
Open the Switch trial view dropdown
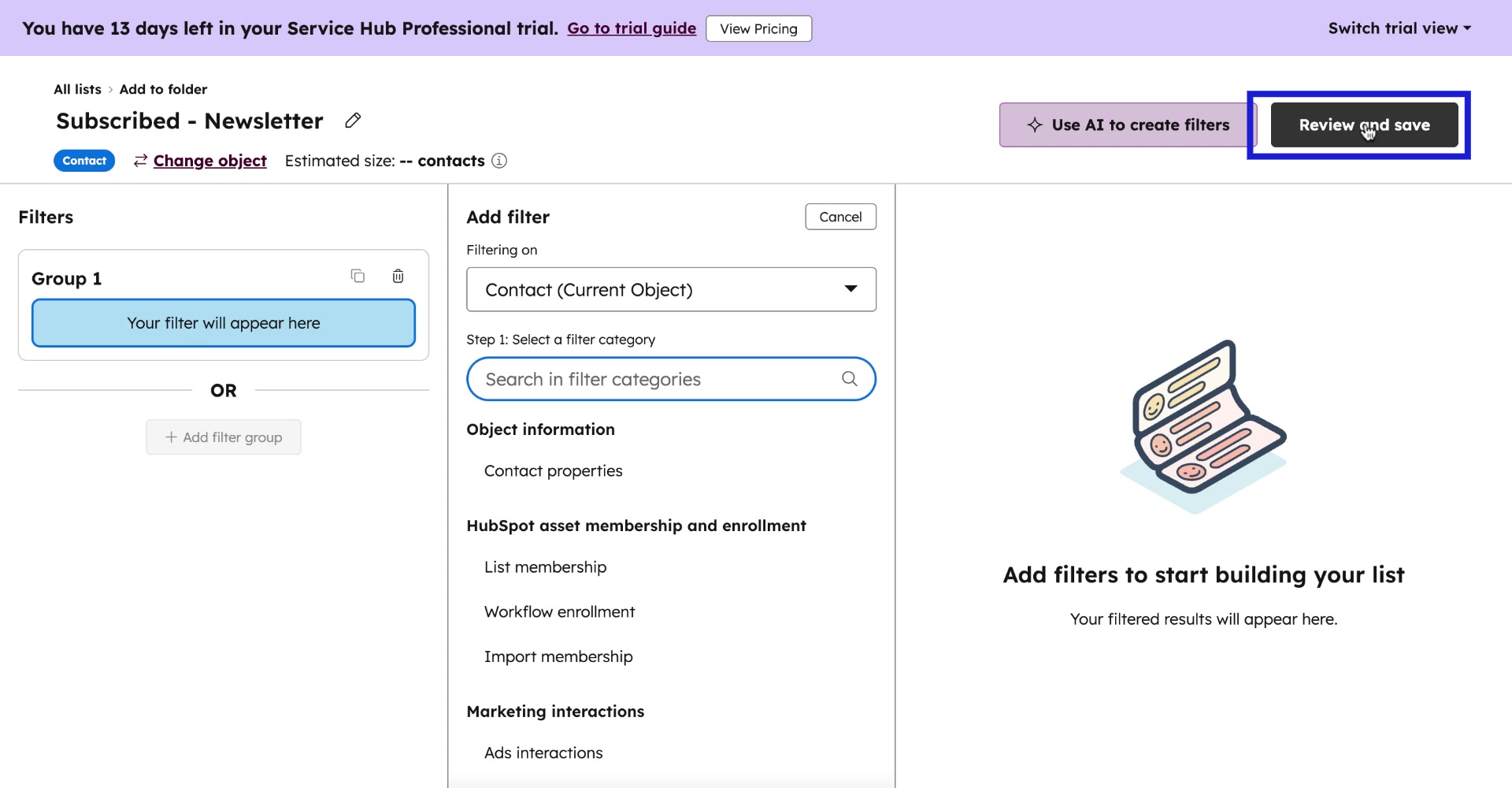[1398, 28]
